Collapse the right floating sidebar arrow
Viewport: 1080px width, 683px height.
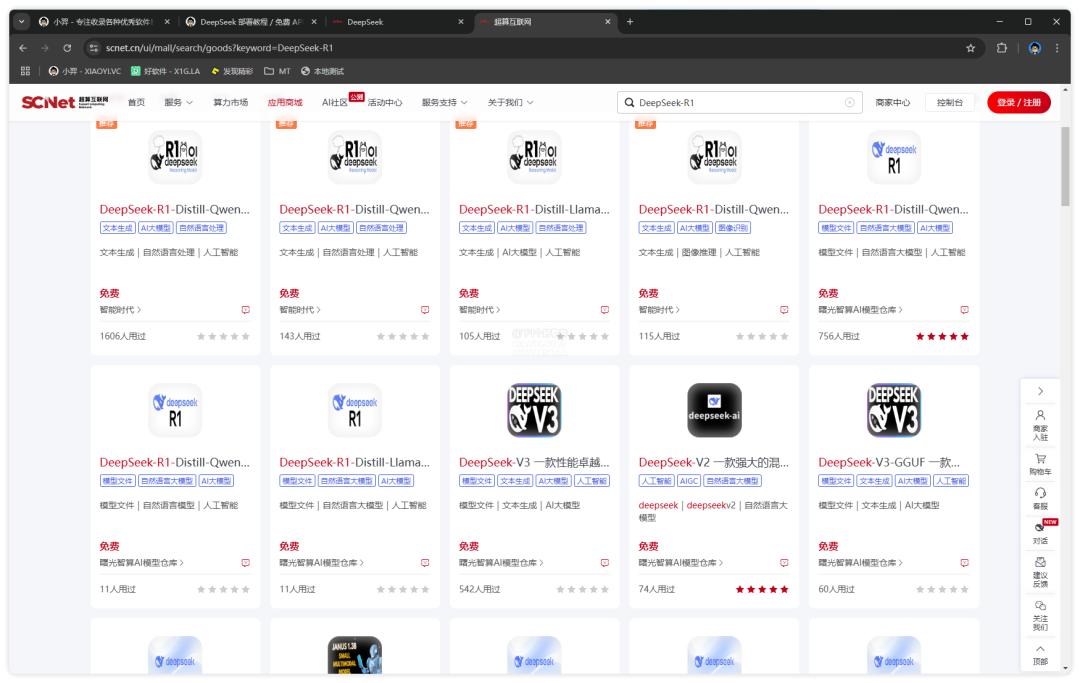pyautogui.click(x=1040, y=391)
